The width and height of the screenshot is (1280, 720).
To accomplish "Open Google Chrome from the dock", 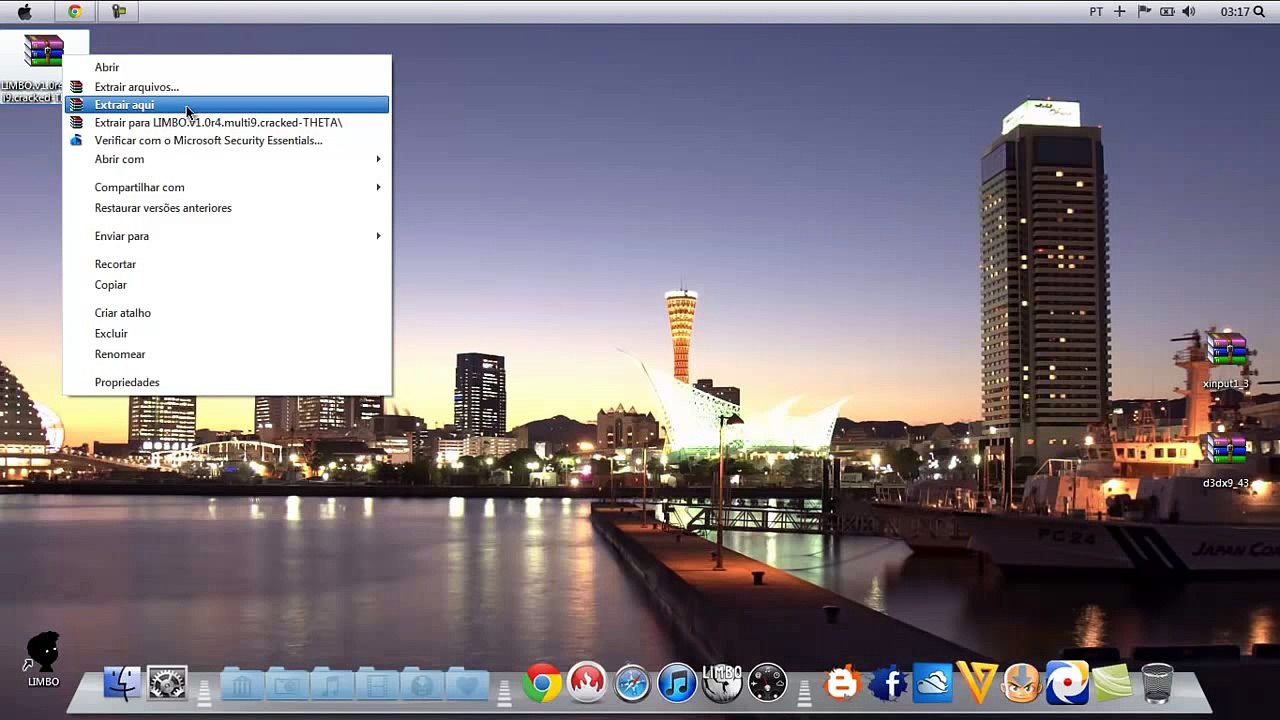I will (x=542, y=684).
